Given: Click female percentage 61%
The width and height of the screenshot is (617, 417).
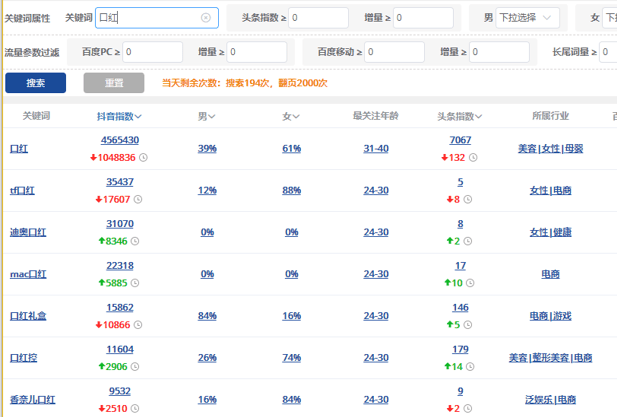Looking at the screenshot, I should click(292, 149).
